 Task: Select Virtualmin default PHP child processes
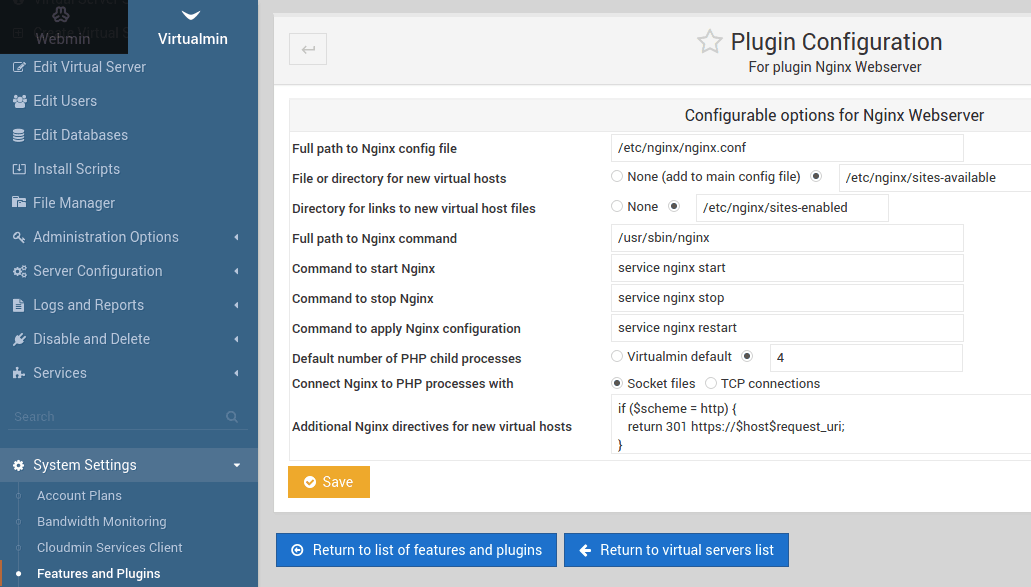[x=616, y=356]
